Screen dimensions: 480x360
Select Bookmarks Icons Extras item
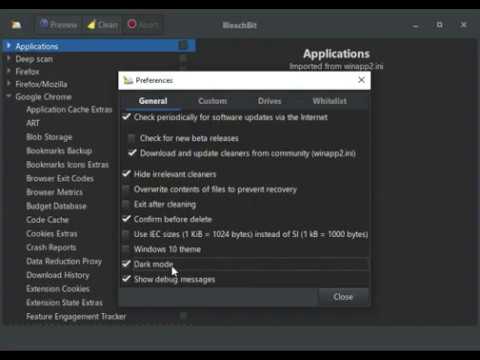67,165
